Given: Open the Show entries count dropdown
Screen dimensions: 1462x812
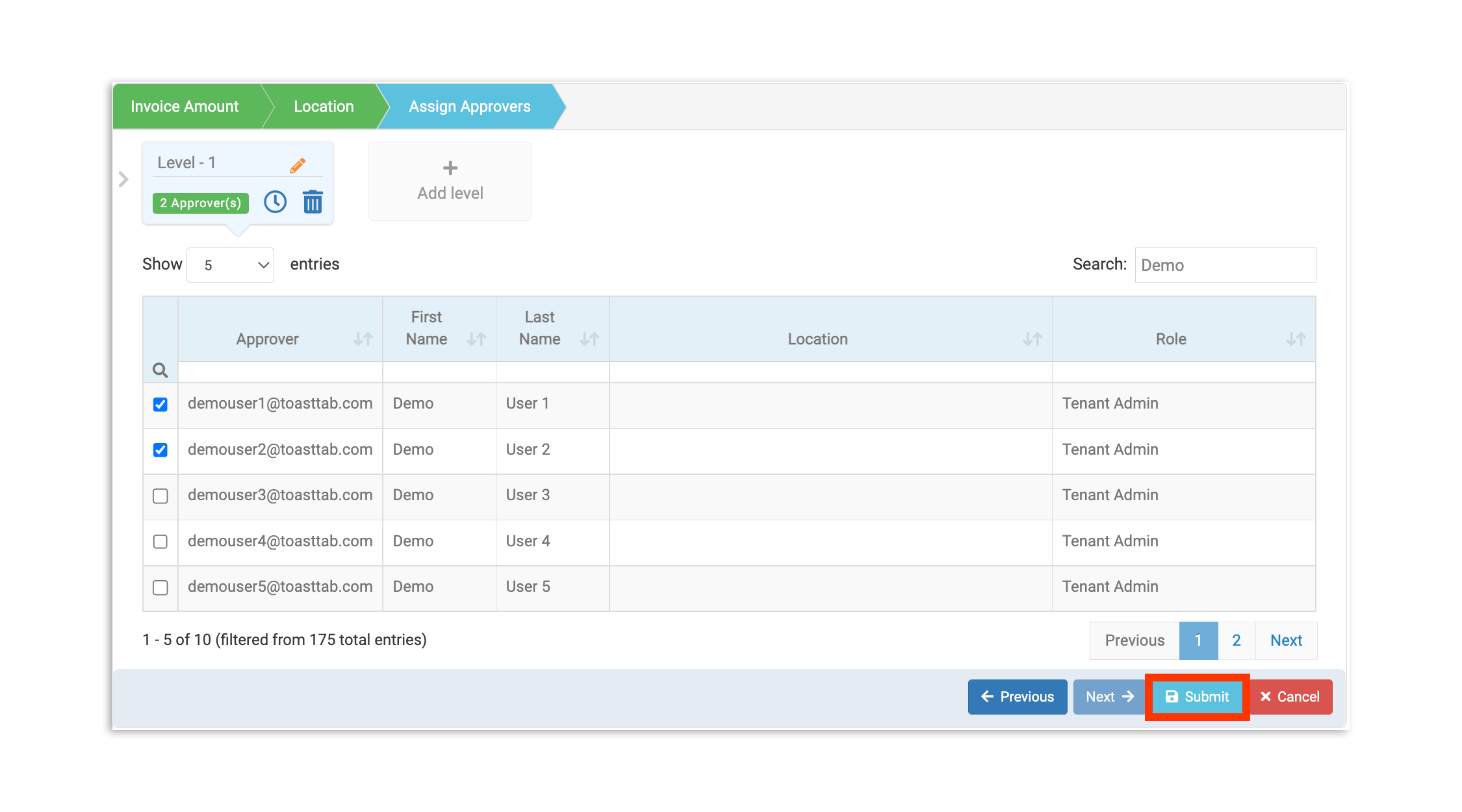Looking at the screenshot, I should pyautogui.click(x=230, y=265).
